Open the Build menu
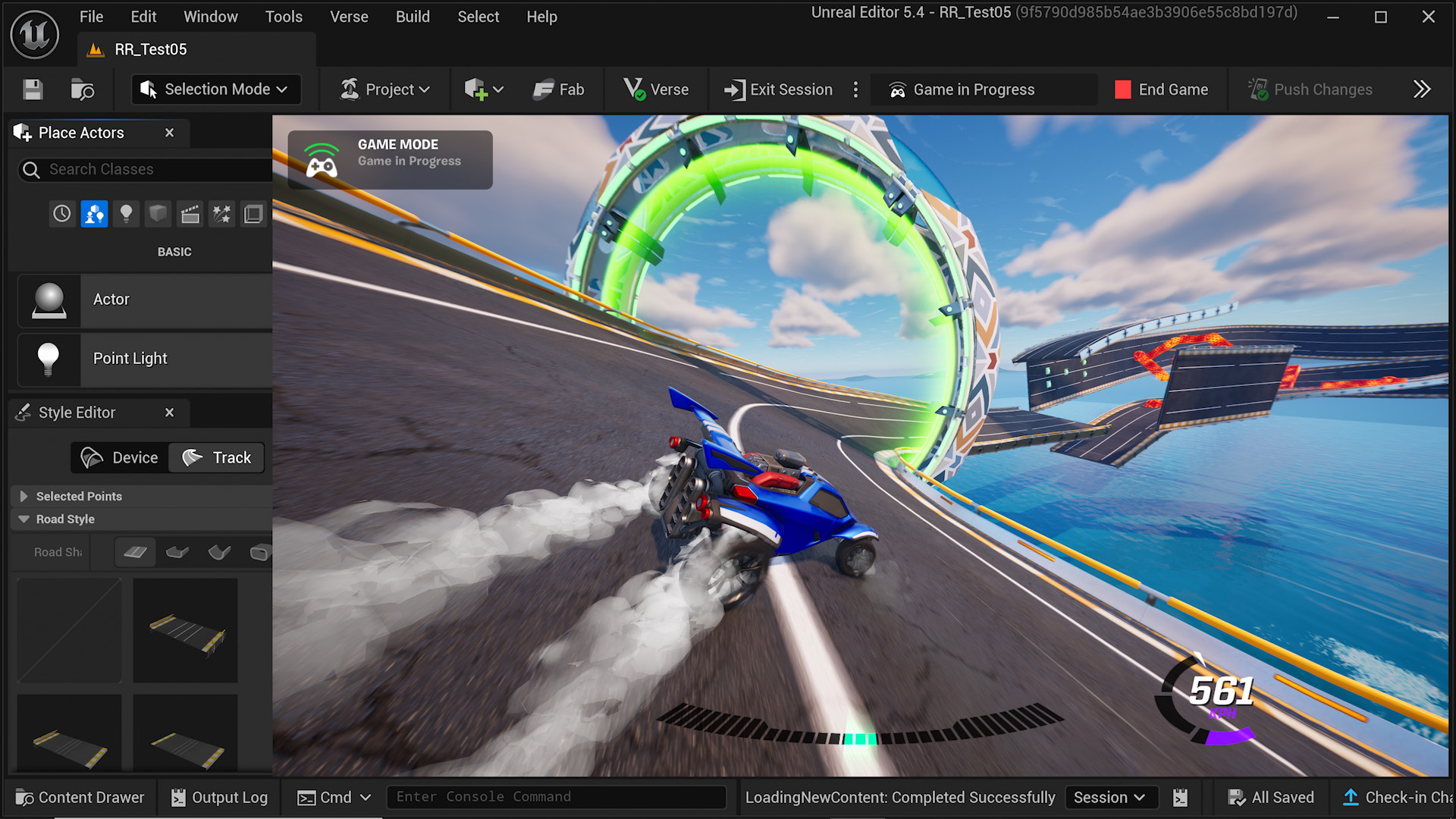This screenshot has width=1456, height=819. tap(412, 17)
